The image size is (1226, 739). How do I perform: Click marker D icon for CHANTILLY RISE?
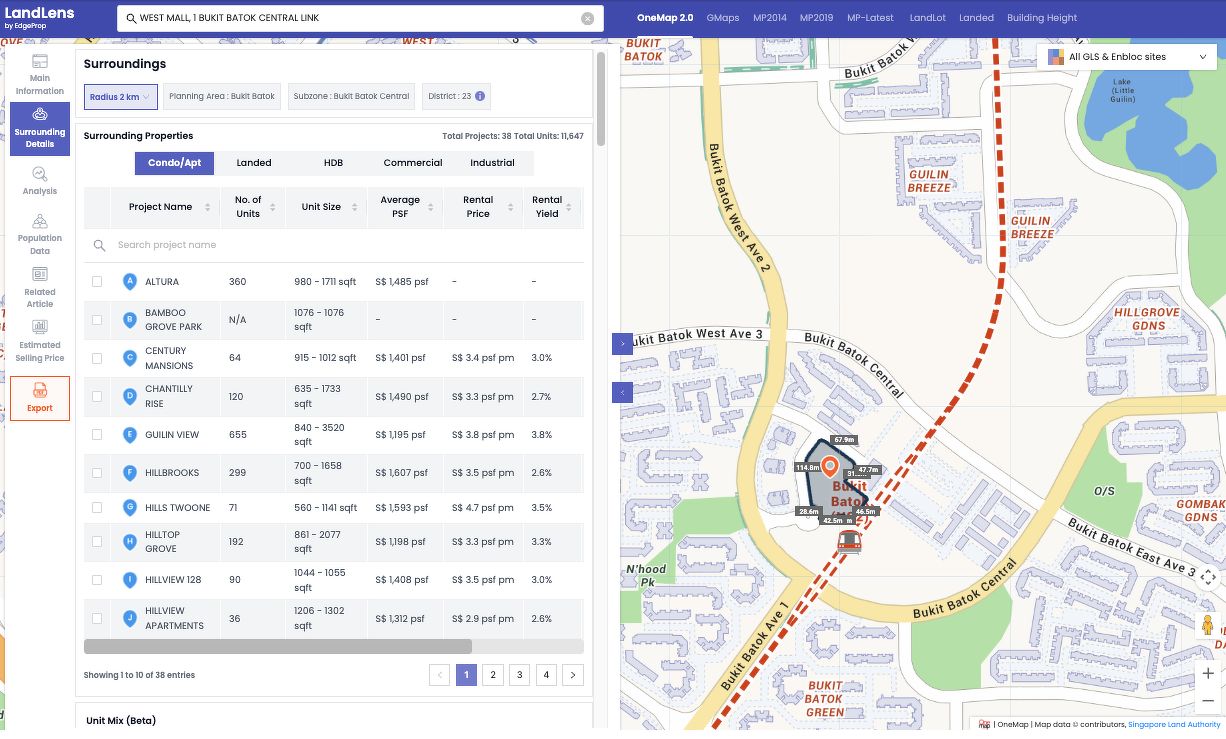pos(129,396)
